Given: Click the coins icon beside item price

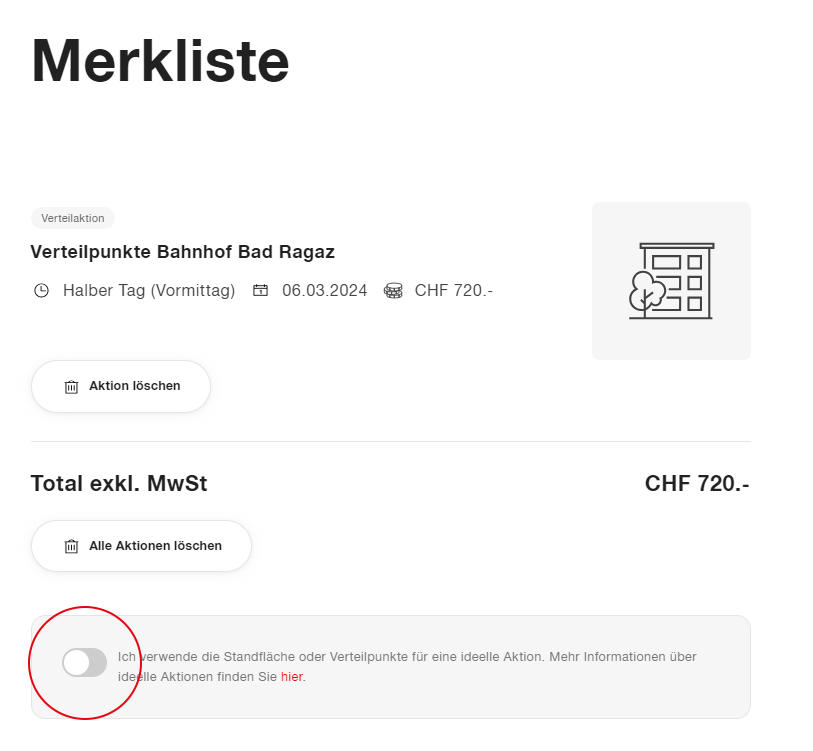Looking at the screenshot, I should click(x=393, y=291).
